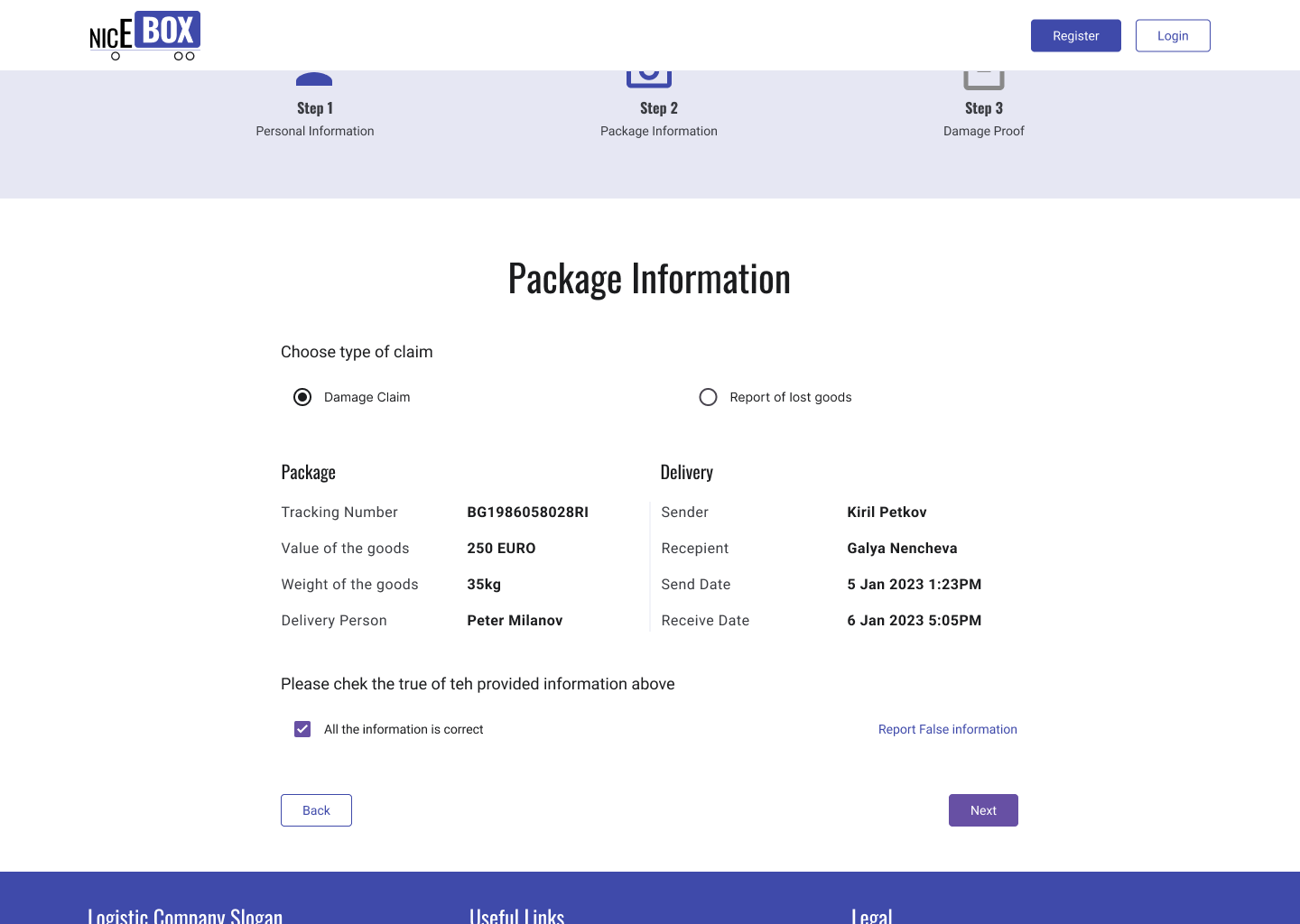Click the Step 3 grey icon
This screenshot has width=1300, height=924.
pyautogui.click(x=983, y=80)
